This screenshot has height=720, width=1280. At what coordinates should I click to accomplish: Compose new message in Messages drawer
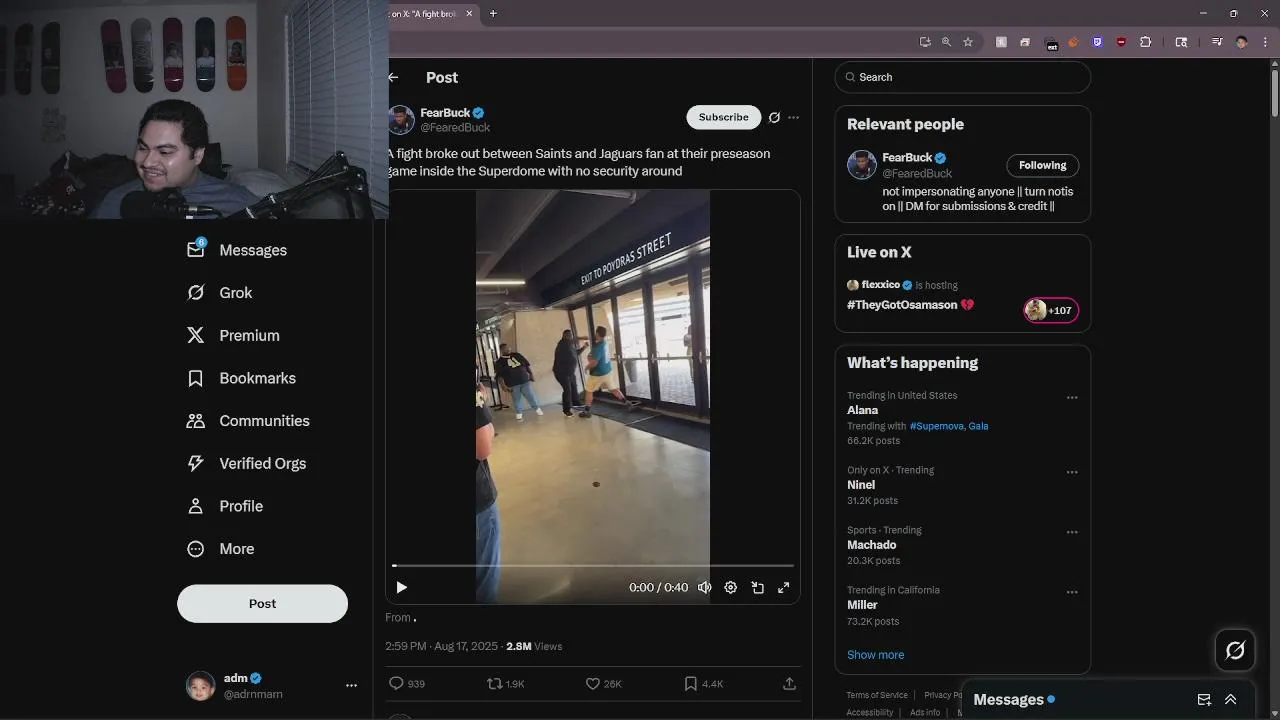click(x=1204, y=700)
